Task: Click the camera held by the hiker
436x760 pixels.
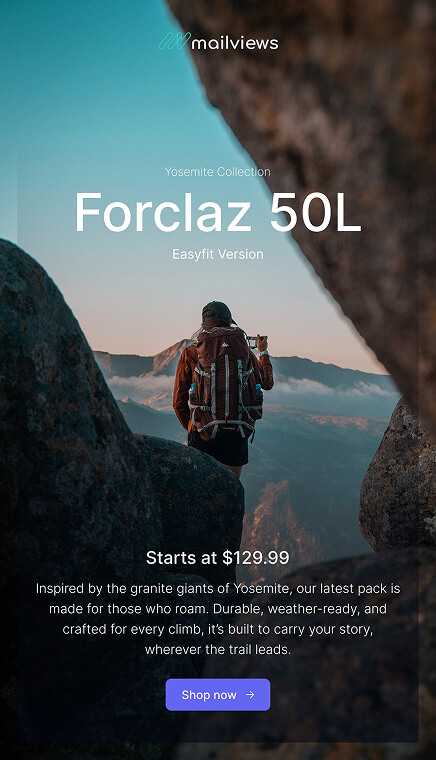Action: 252,342
